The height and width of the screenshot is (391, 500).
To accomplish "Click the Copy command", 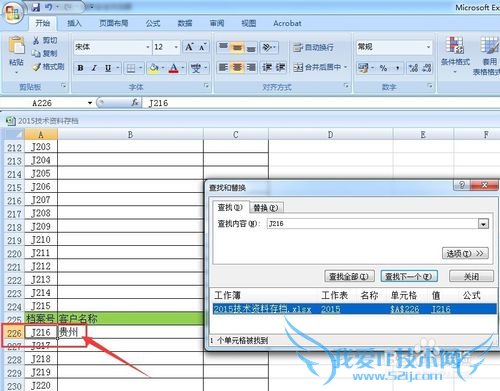I will (x=45, y=53).
